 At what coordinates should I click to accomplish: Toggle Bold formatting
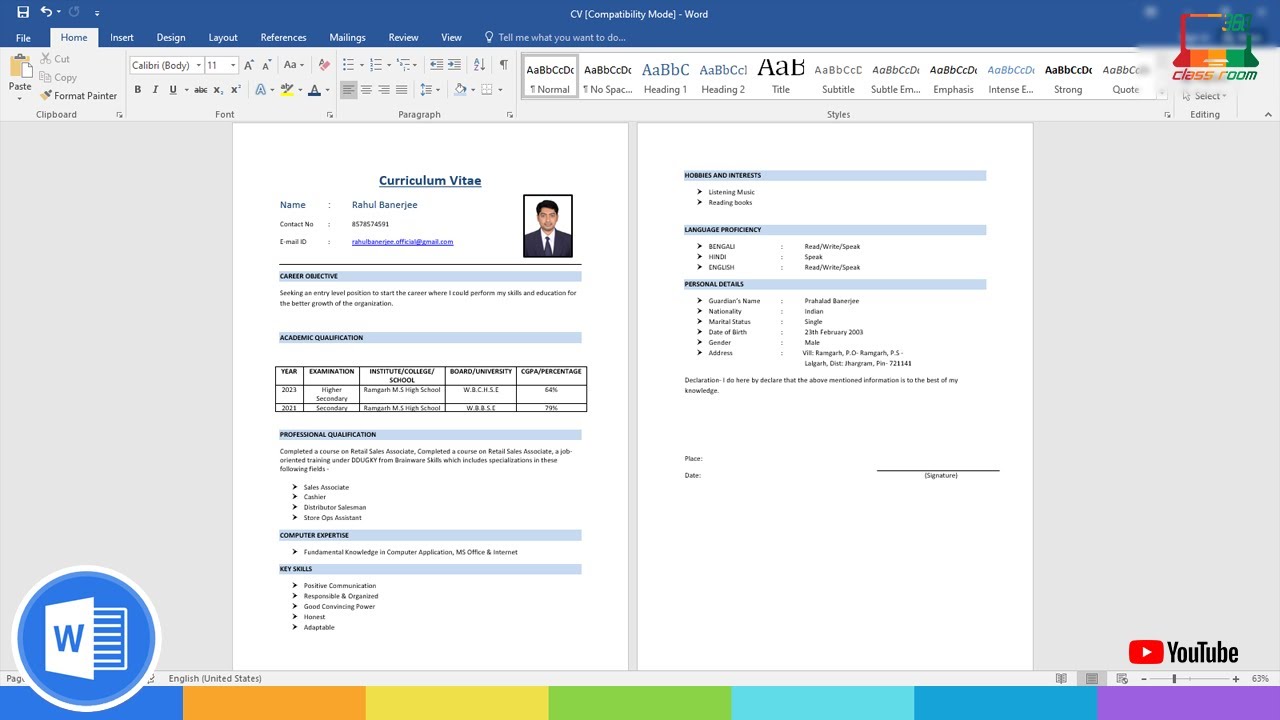138,90
